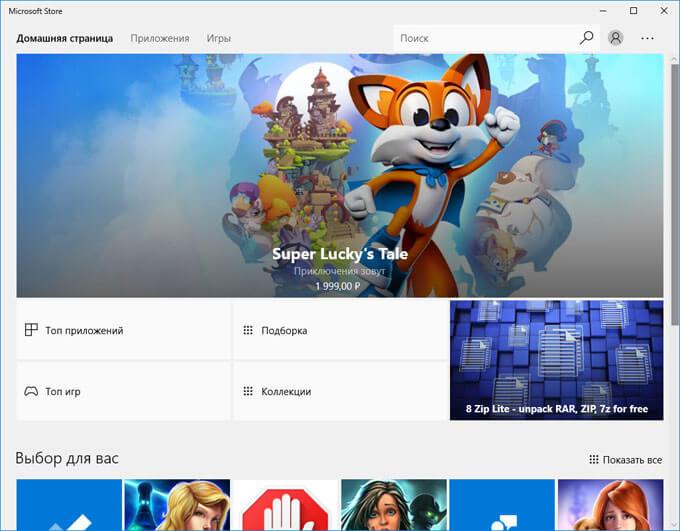Open the Топ игр tile
This screenshot has height=531, width=680.
tap(123, 391)
